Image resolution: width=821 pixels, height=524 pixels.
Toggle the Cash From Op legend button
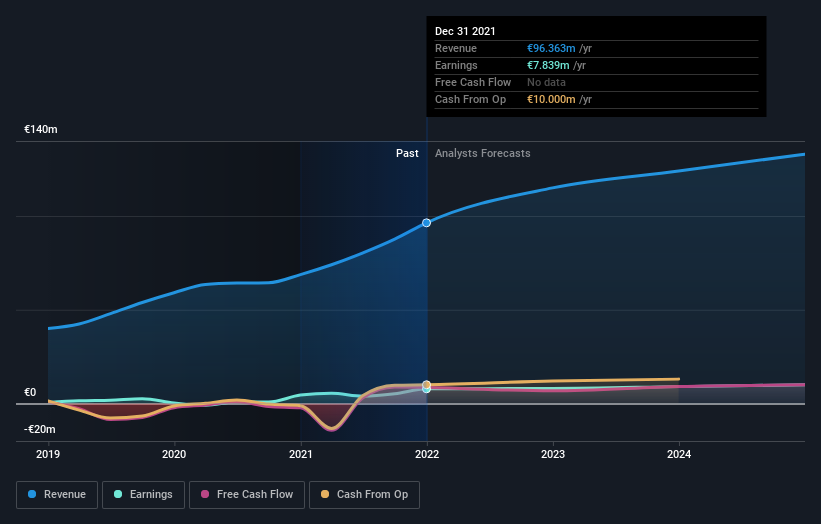tap(364, 495)
